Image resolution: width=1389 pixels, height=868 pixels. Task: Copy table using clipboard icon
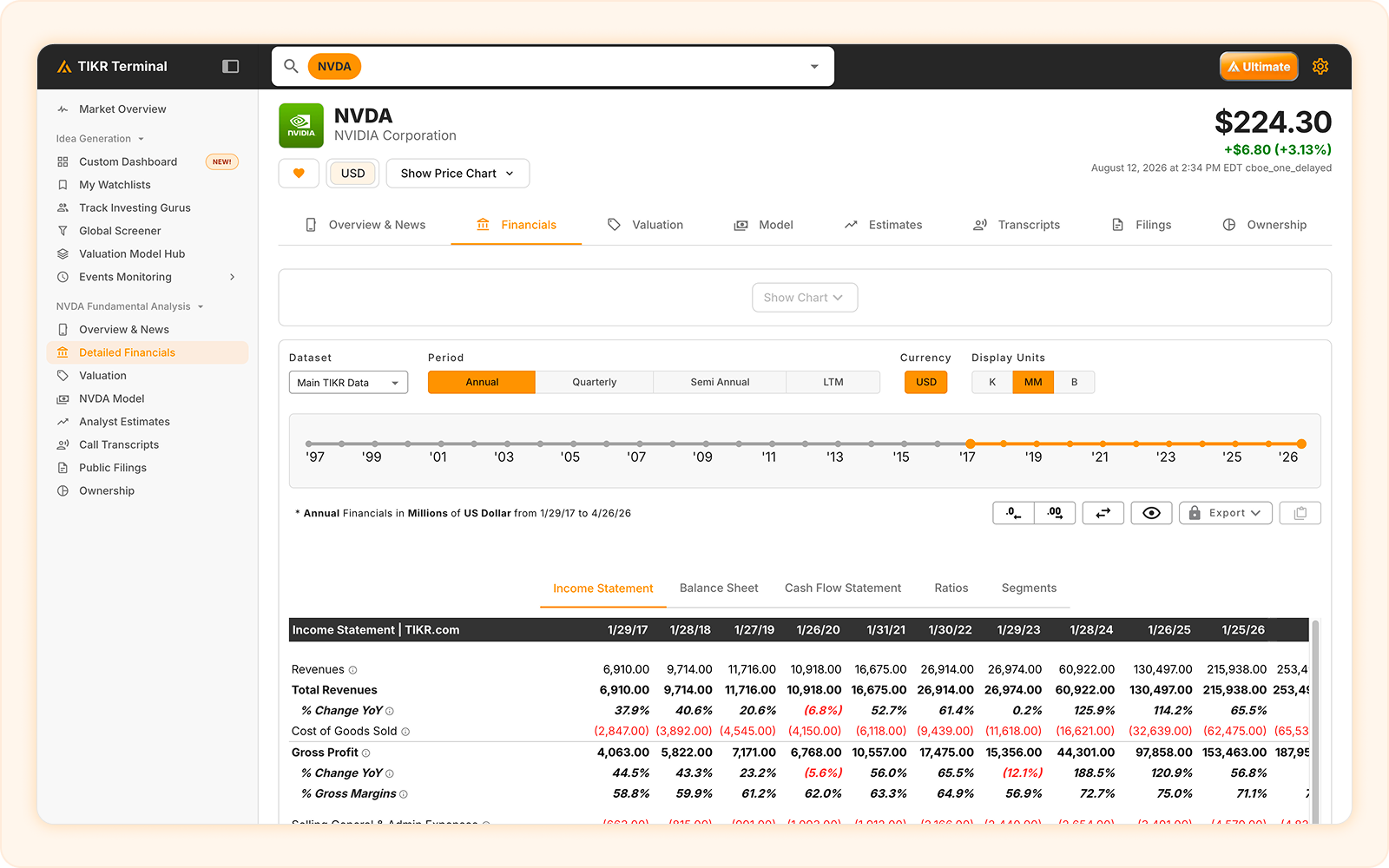[1300, 513]
